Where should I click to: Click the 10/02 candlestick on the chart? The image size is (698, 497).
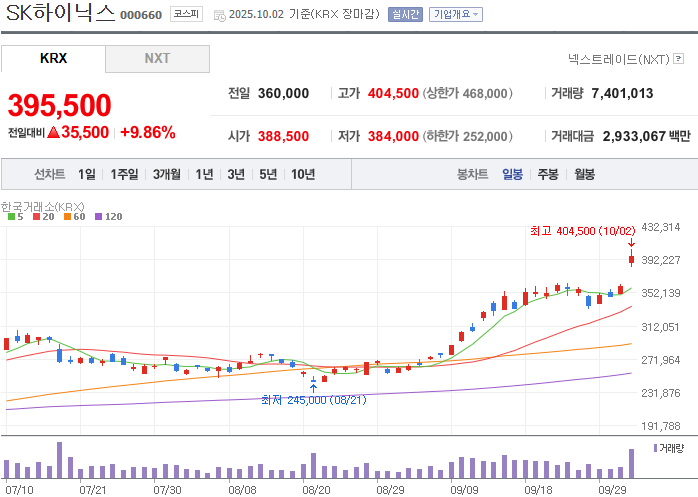pos(631,259)
